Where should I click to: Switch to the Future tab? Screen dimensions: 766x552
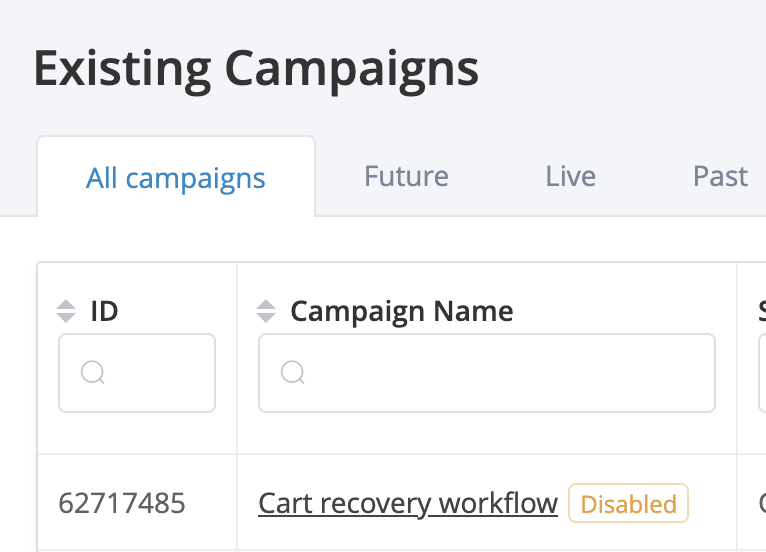point(406,177)
